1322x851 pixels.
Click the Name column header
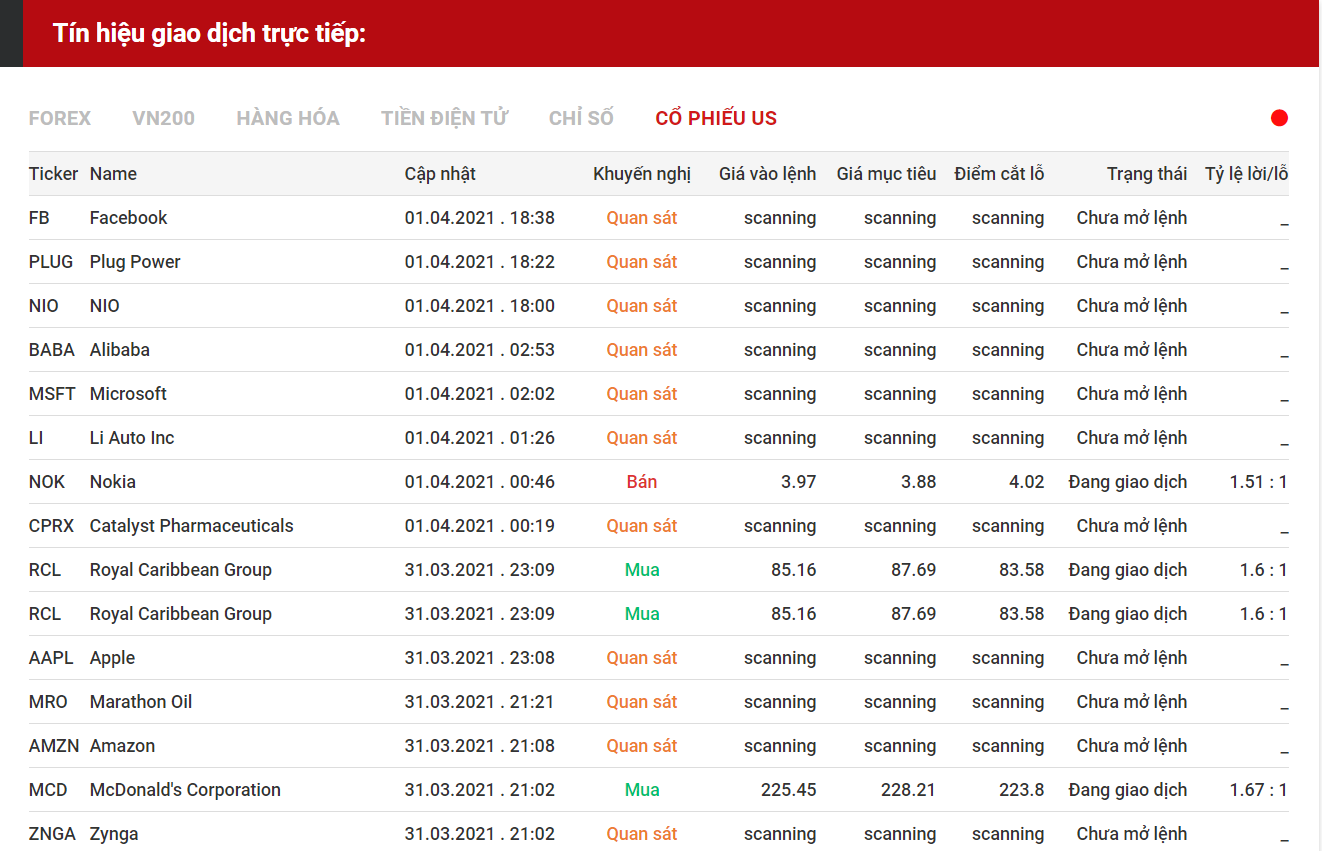pos(113,174)
